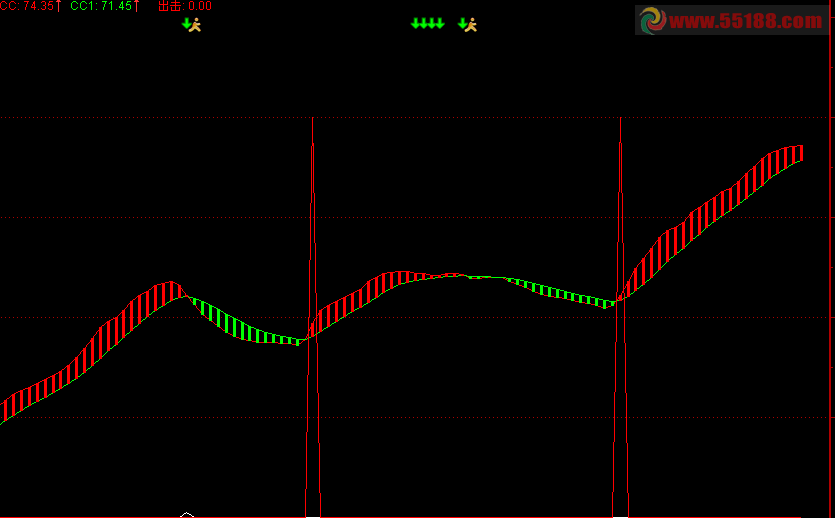Screen dimensions: 835x518
Task: Click the first tall red 出击 spike line
Action: pos(313,317)
